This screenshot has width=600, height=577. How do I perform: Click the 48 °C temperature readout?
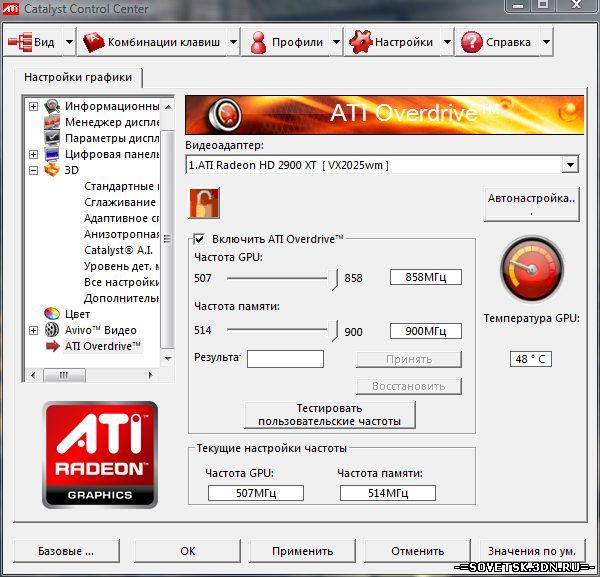click(530, 359)
